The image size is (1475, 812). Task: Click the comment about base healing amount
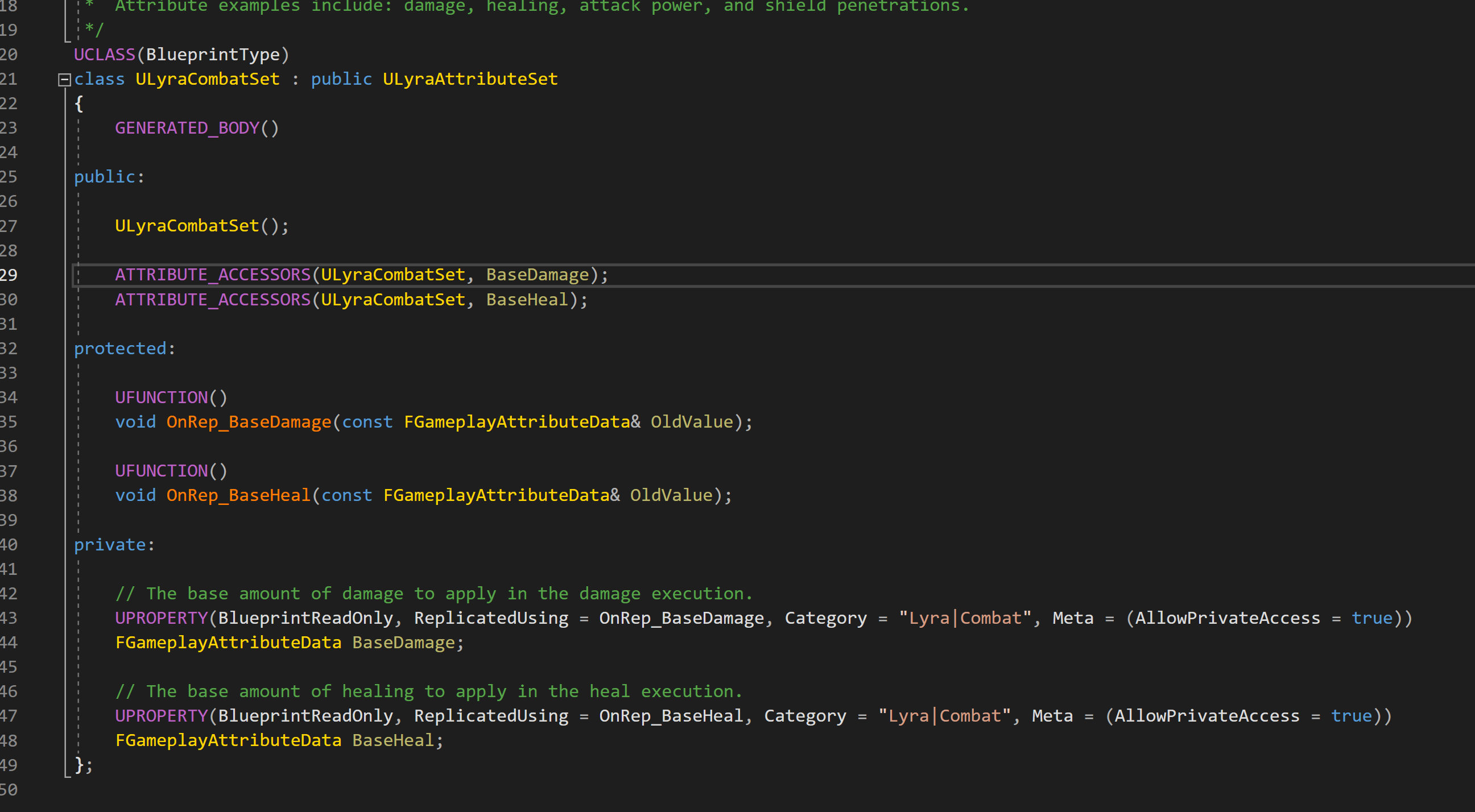point(429,691)
